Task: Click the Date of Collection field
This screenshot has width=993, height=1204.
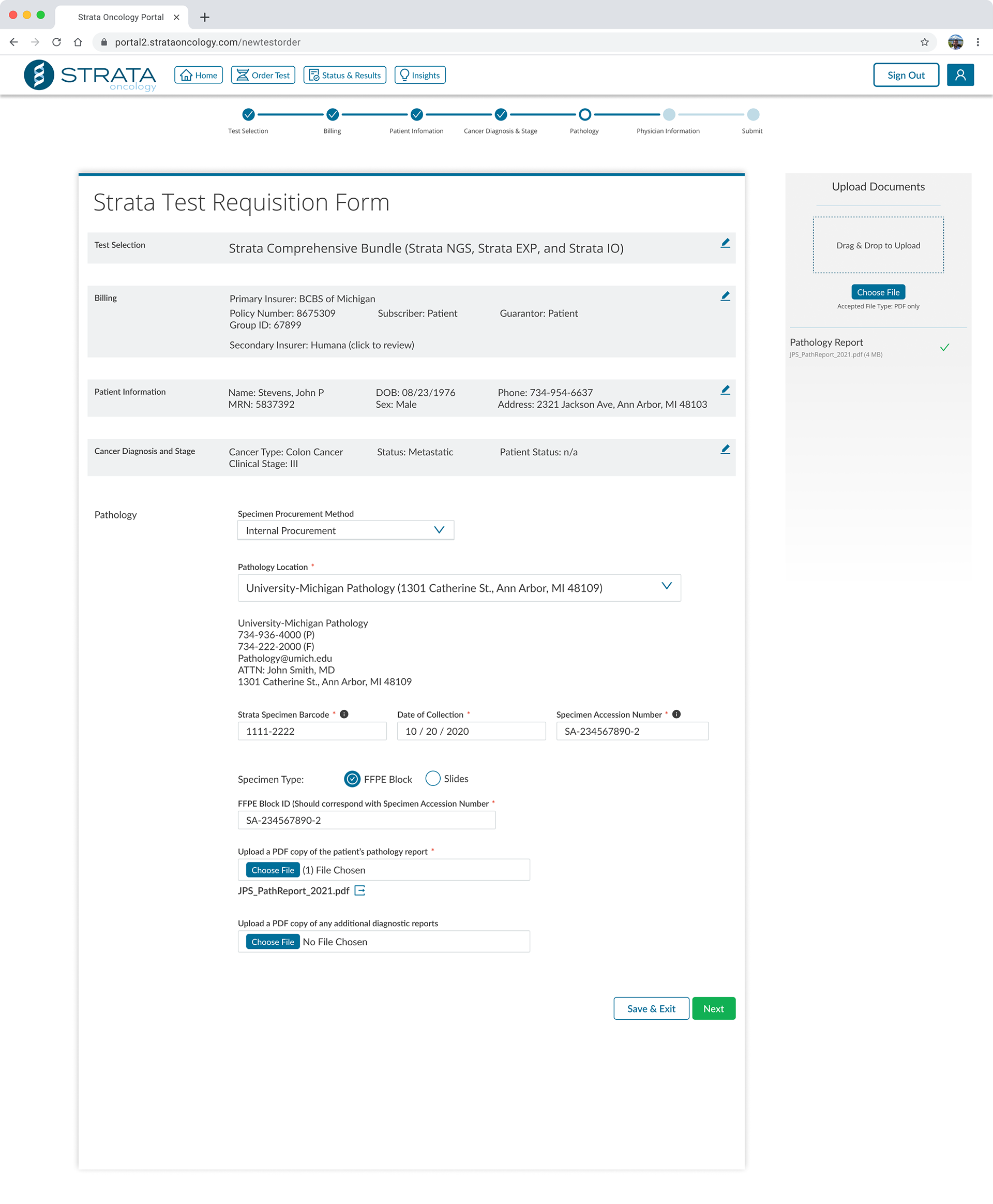Action: click(471, 731)
